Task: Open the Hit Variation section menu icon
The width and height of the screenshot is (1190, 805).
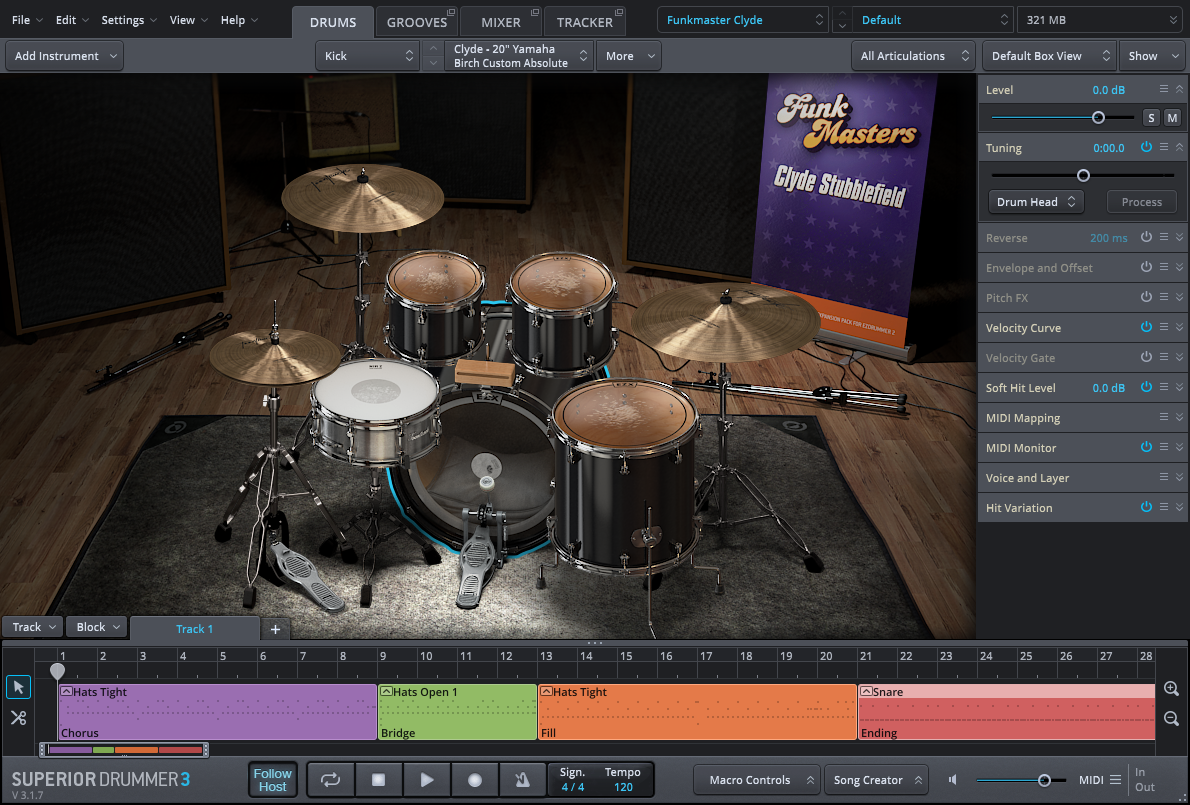Action: [1163, 507]
